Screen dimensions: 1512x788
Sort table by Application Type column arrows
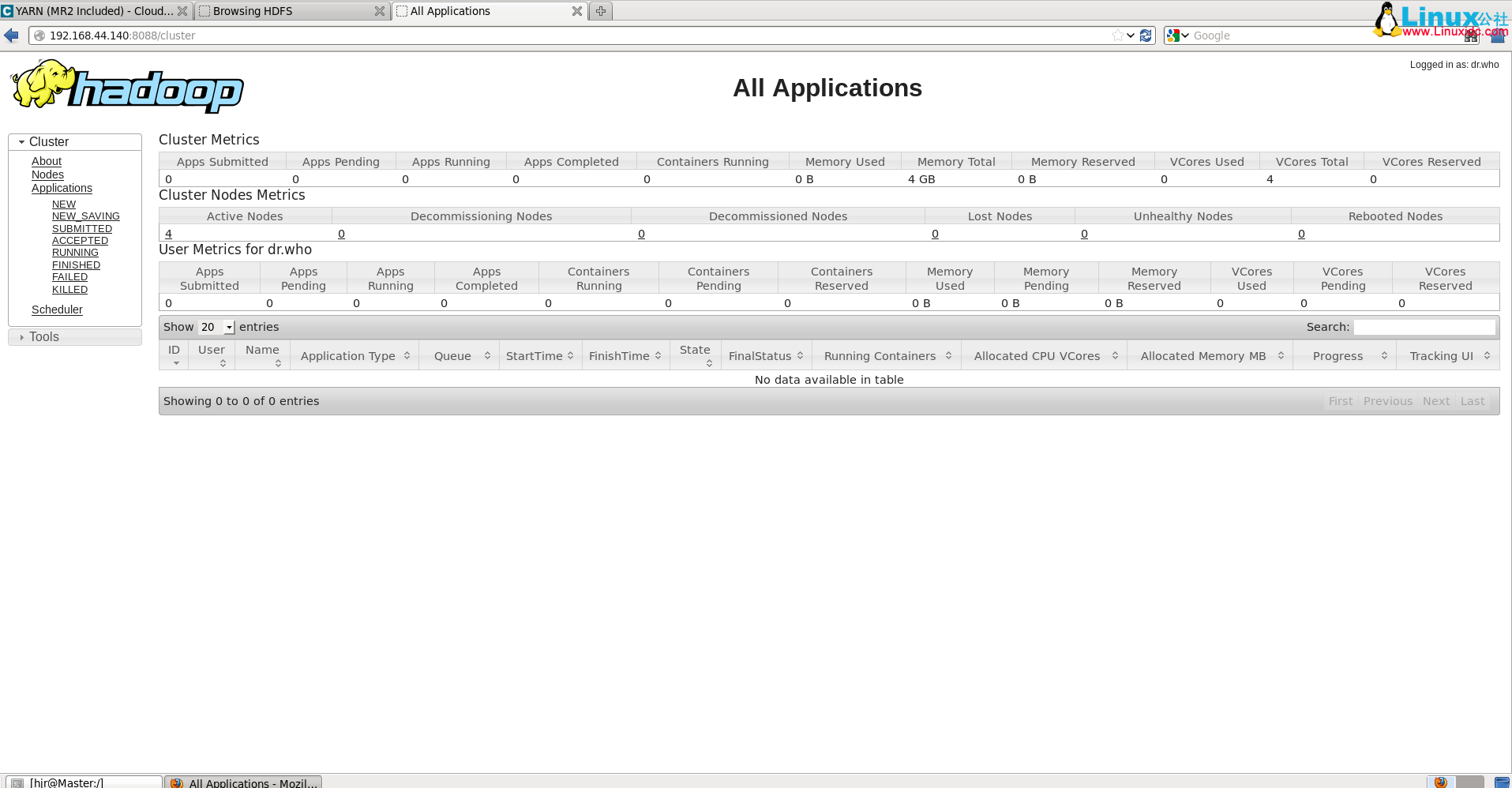[407, 356]
